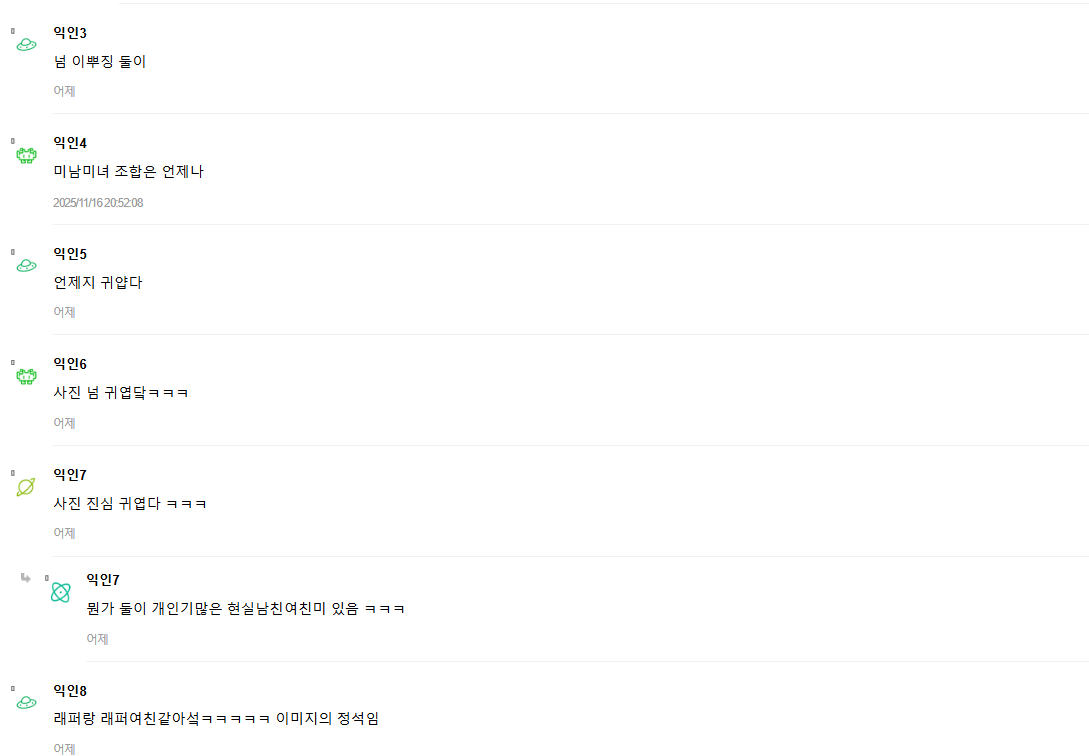Select the username 익인6

point(70,364)
